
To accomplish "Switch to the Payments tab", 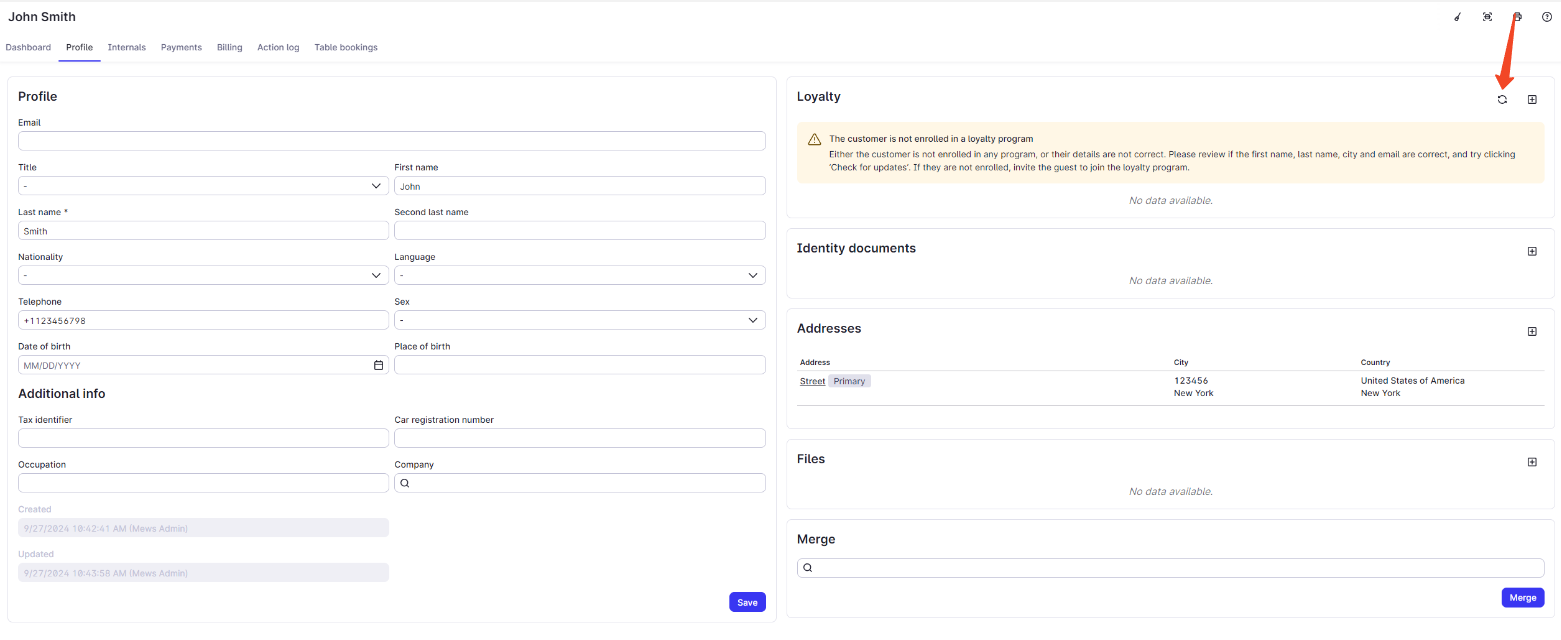I will (181, 47).
